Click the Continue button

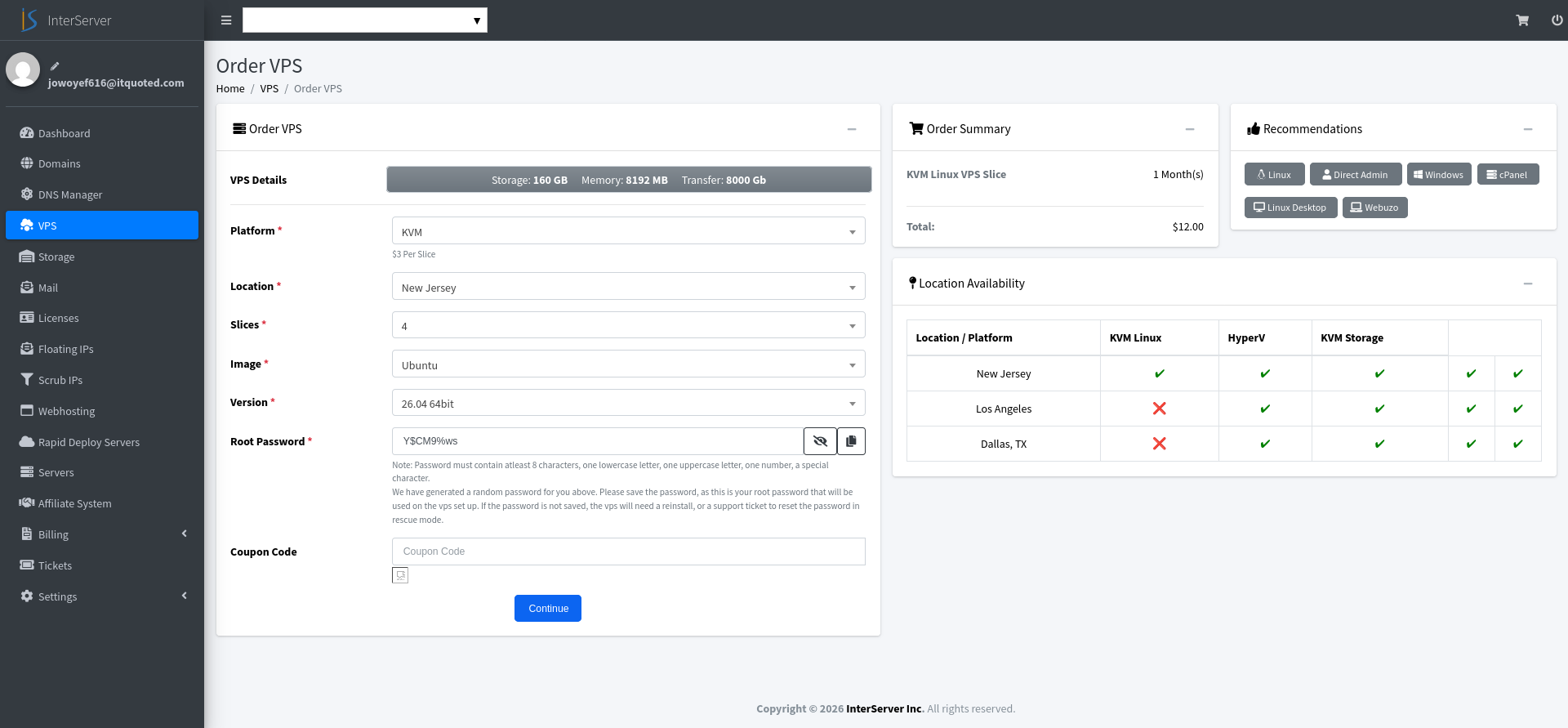[x=548, y=609]
